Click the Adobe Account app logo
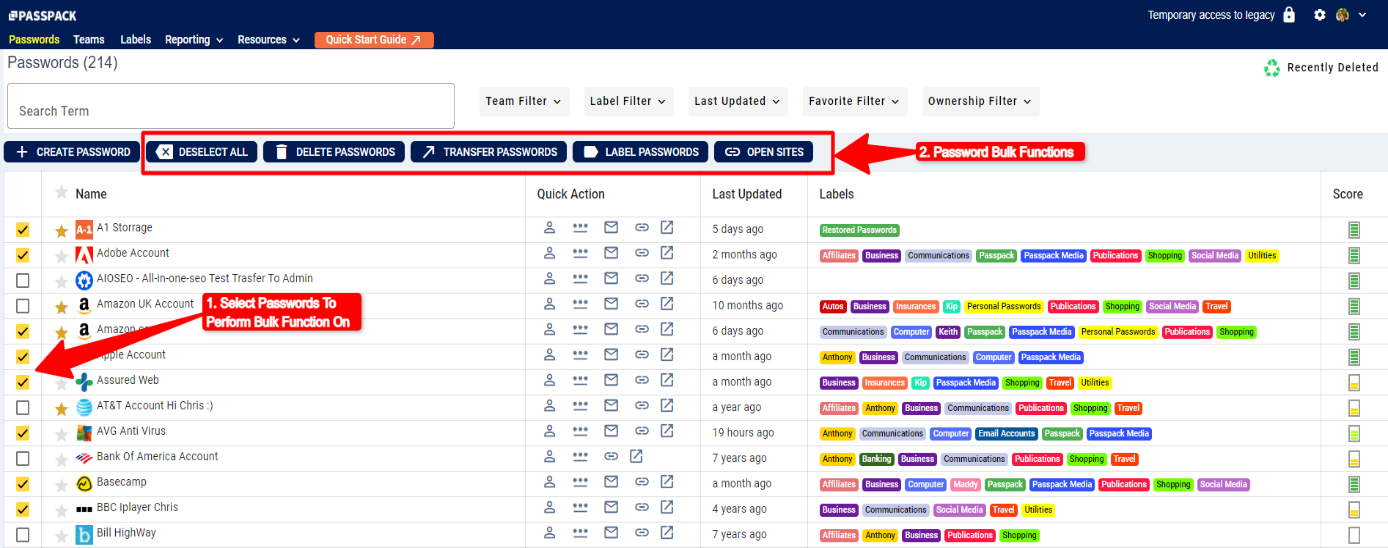 (85, 254)
